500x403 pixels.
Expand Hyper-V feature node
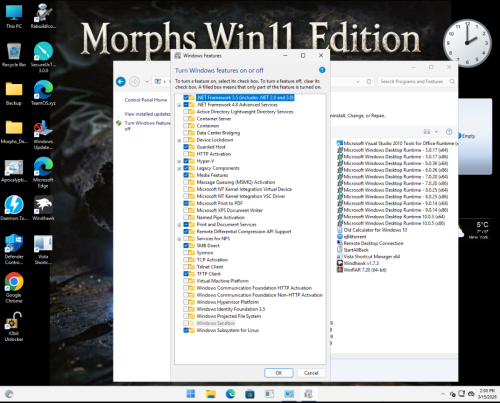pyautogui.click(x=179, y=161)
